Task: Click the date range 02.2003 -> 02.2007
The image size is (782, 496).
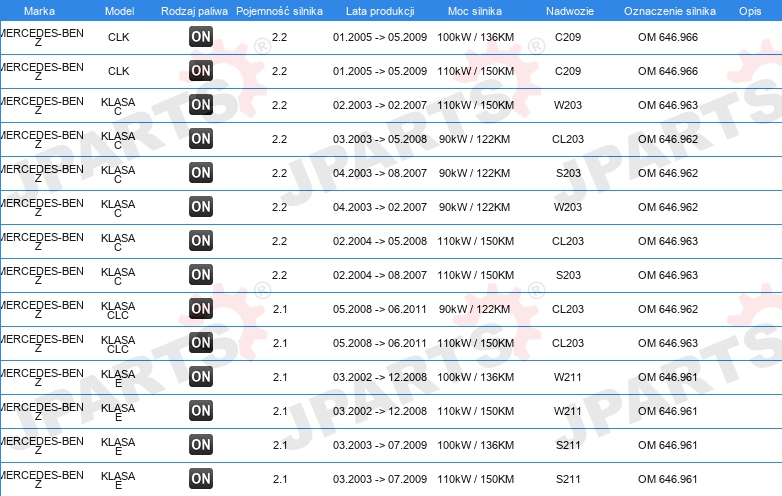Action: click(x=380, y=105)
